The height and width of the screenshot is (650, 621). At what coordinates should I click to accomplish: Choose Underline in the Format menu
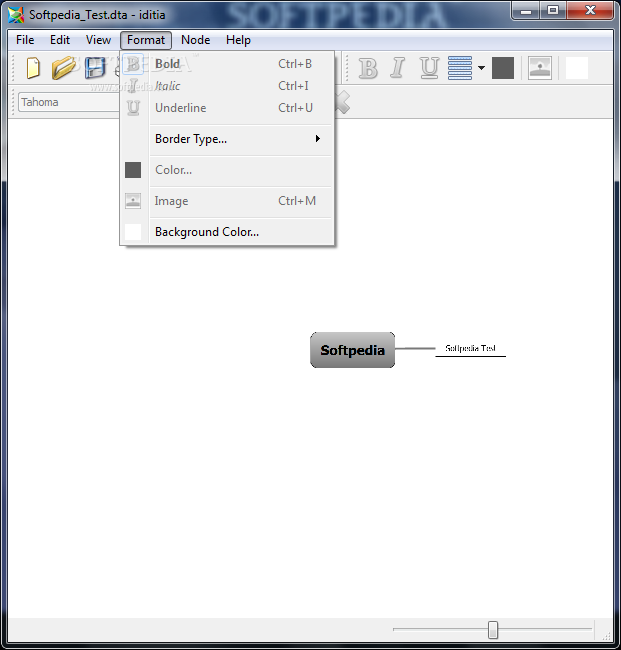[x=227, y=108]
